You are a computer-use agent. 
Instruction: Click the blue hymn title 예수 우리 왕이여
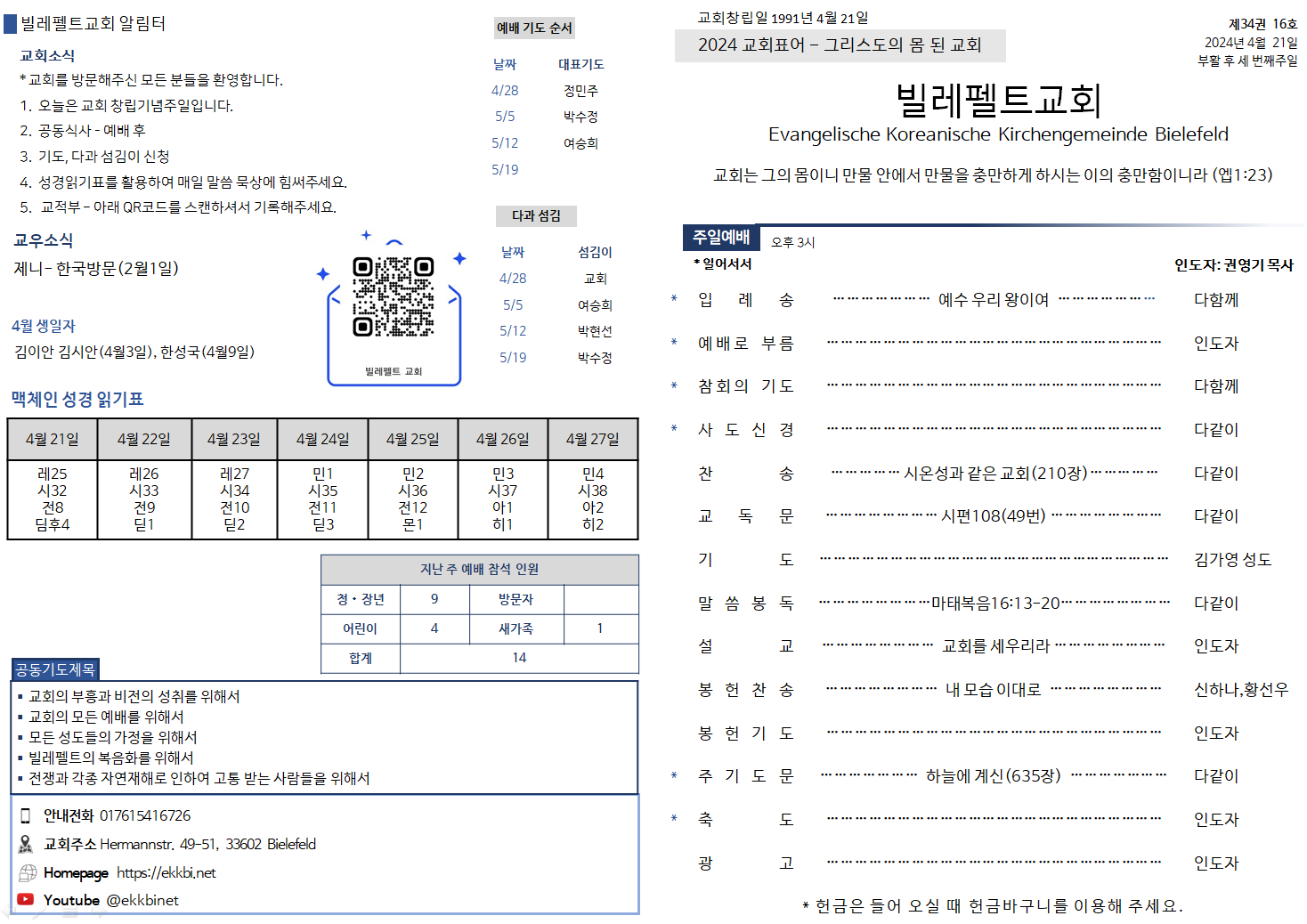coord(994,300)
